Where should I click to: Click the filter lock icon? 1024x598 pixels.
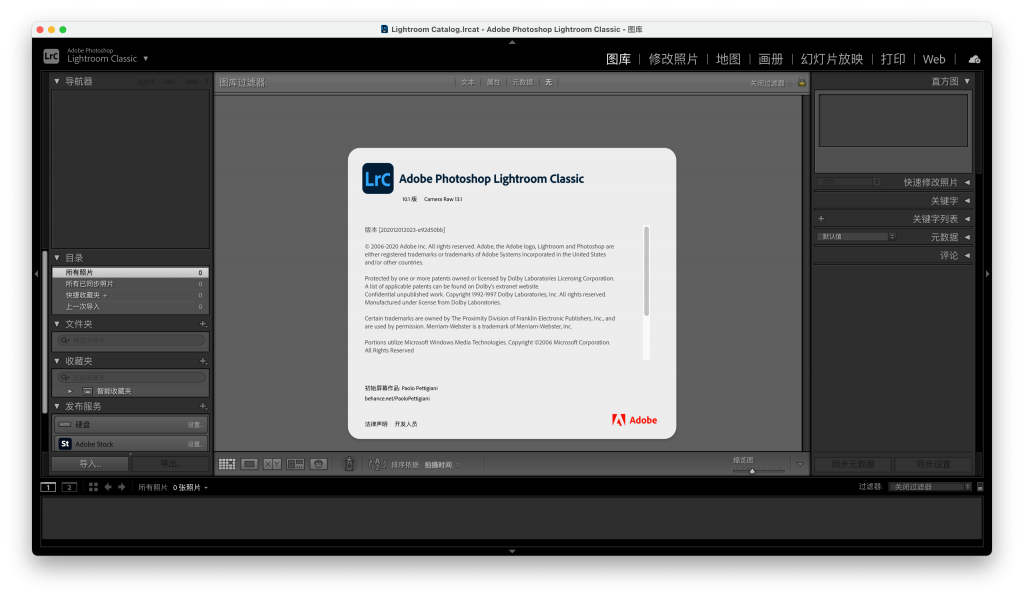802,82
